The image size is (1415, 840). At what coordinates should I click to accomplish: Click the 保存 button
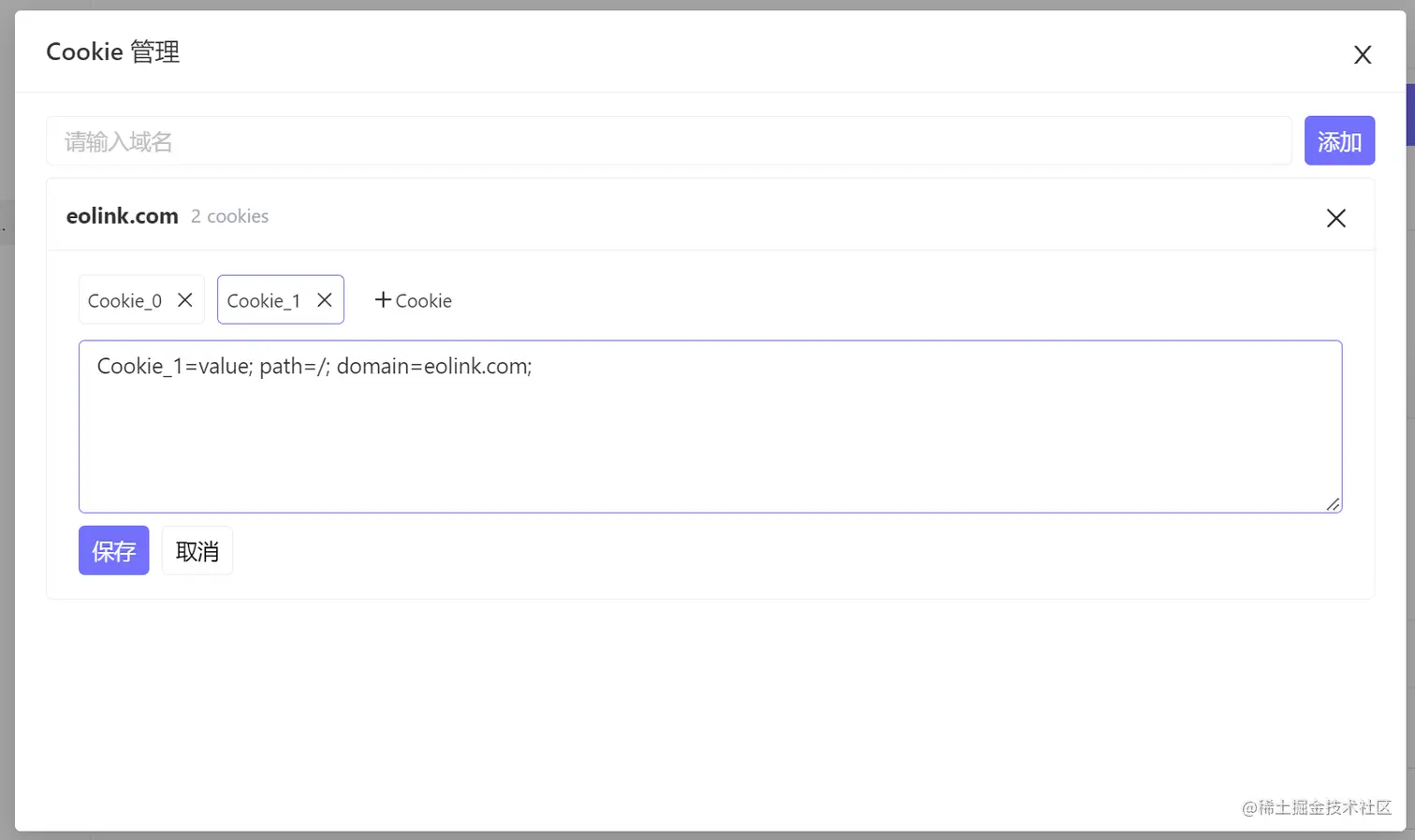[x=114, y=551]
